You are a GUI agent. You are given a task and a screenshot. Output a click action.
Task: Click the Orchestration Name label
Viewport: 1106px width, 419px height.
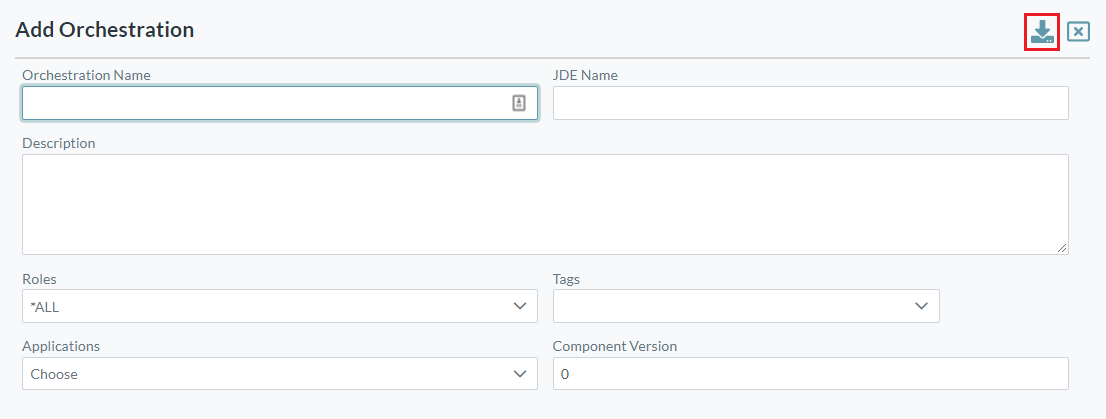(86, 75)
